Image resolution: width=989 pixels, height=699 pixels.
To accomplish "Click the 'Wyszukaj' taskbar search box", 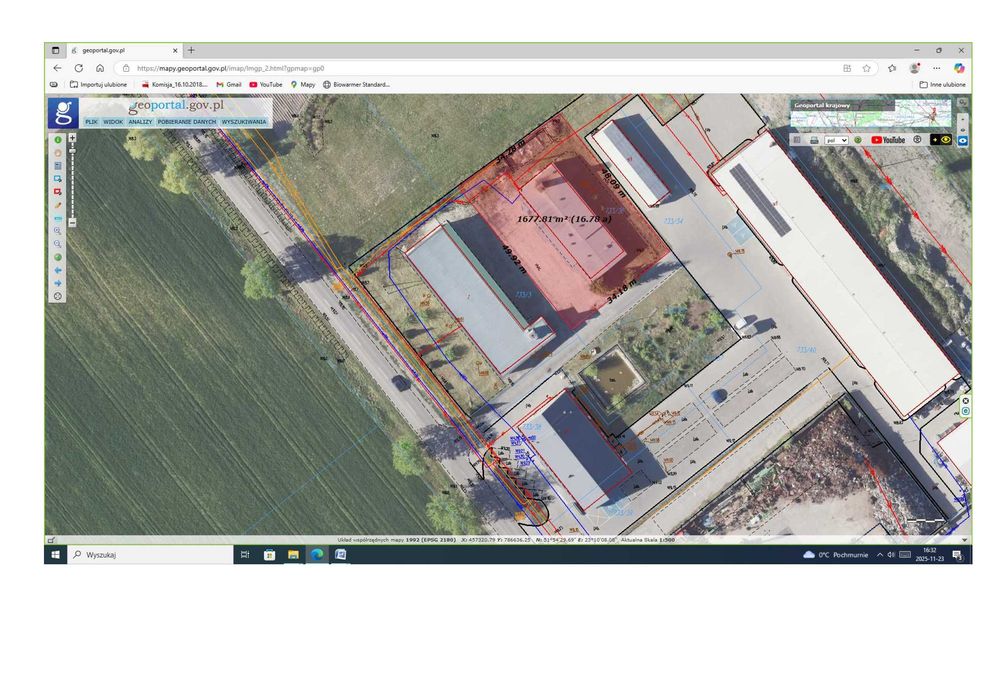I will (x=150, y=555).
